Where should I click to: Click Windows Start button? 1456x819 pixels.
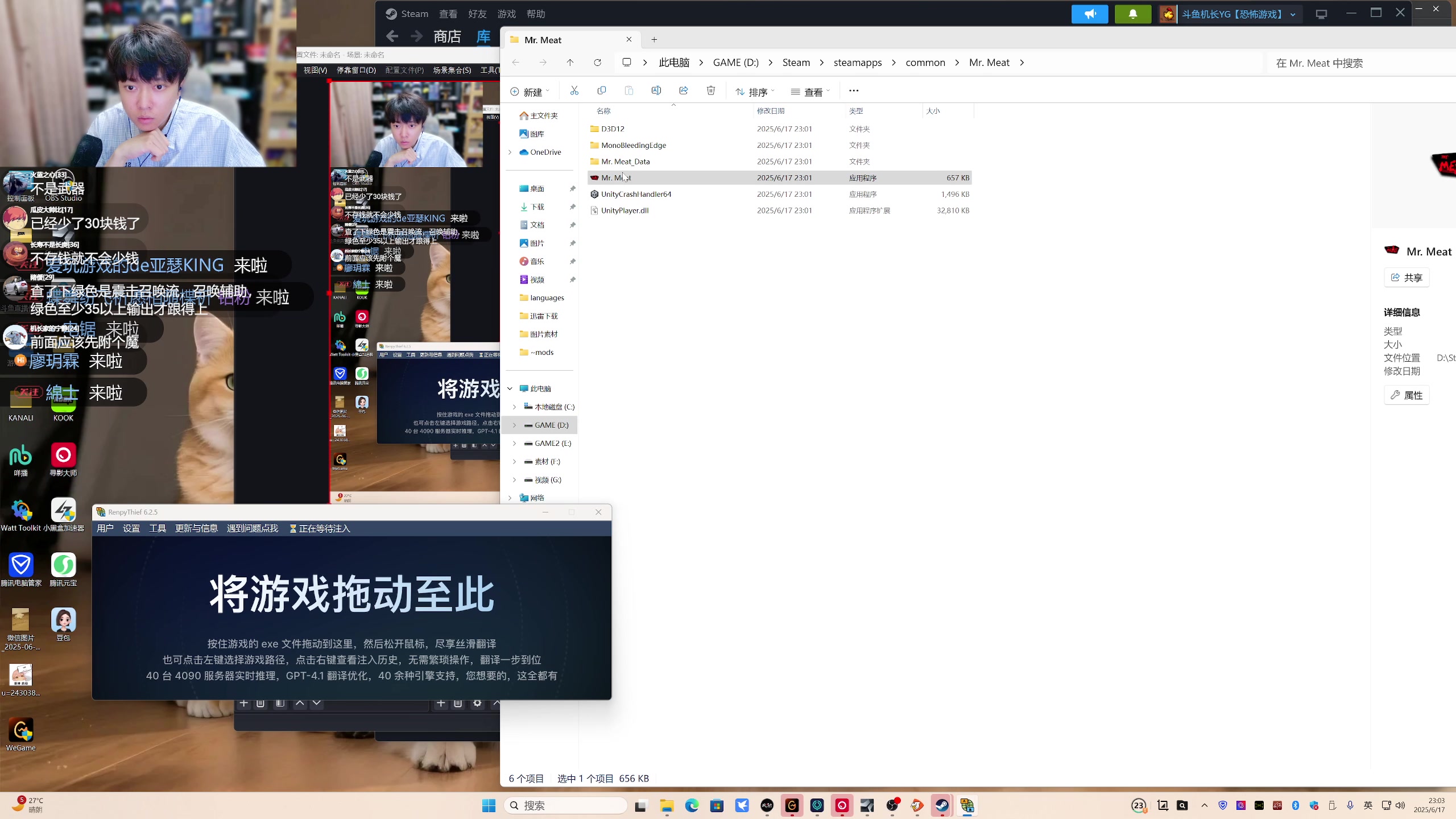click(489, 805)
